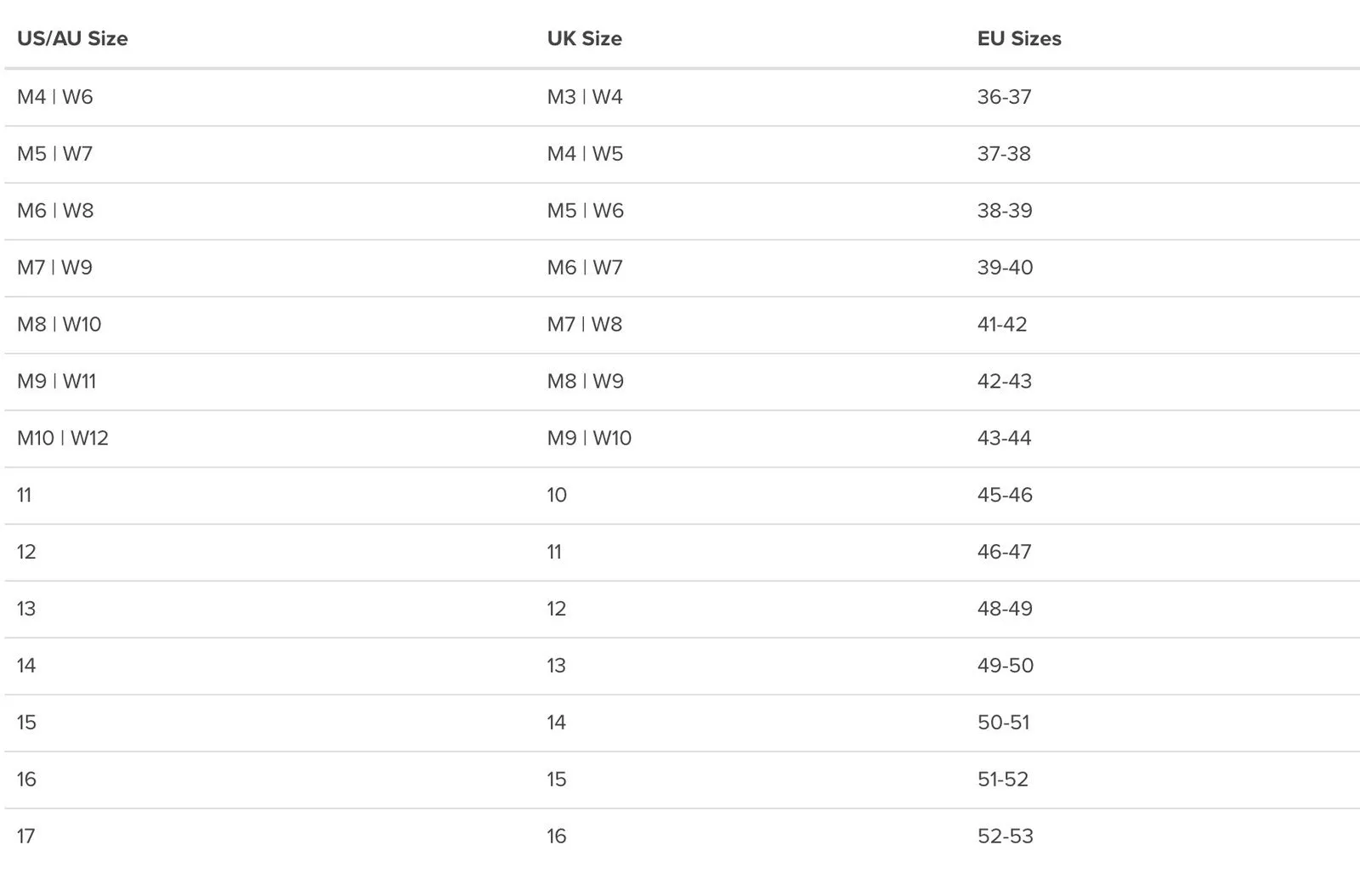The height and width of the screenshot is (896, 1360).
Task: Select US/AU size 16 cell
Action: [26, 780]
